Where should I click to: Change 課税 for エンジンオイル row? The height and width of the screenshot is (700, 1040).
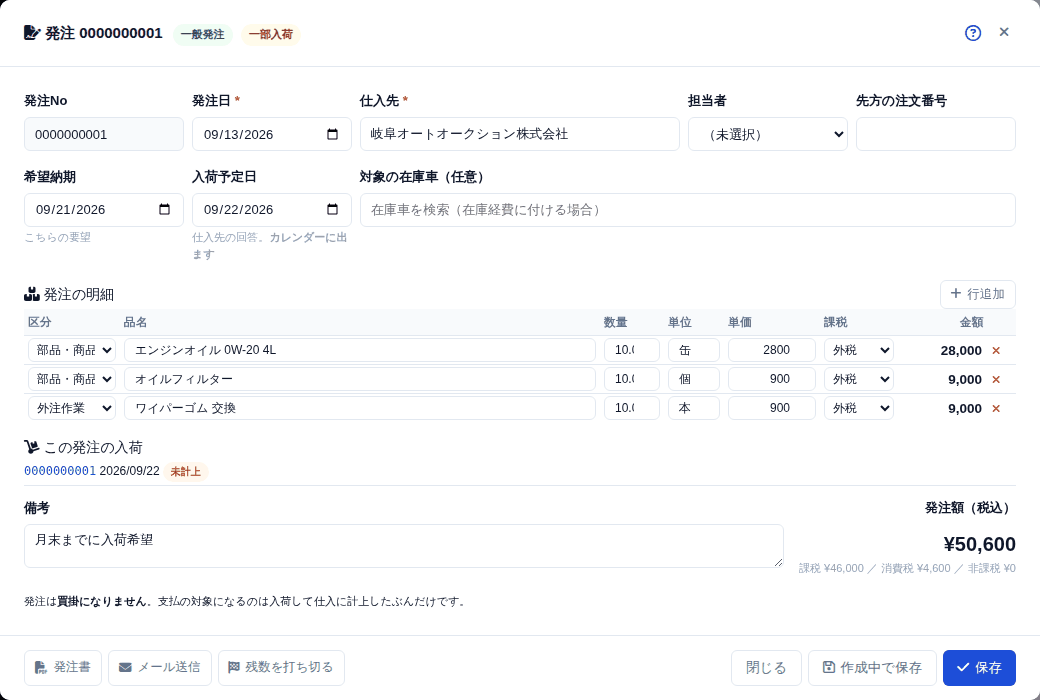click(858, 350)
